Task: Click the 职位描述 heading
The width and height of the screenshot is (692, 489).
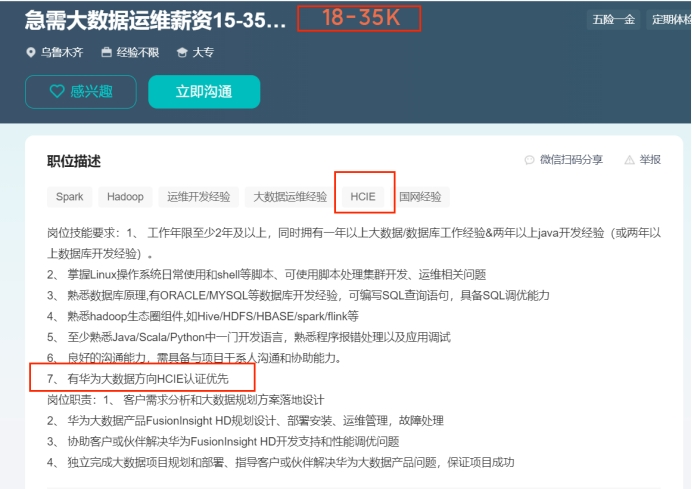Action: tap(74, 161)
